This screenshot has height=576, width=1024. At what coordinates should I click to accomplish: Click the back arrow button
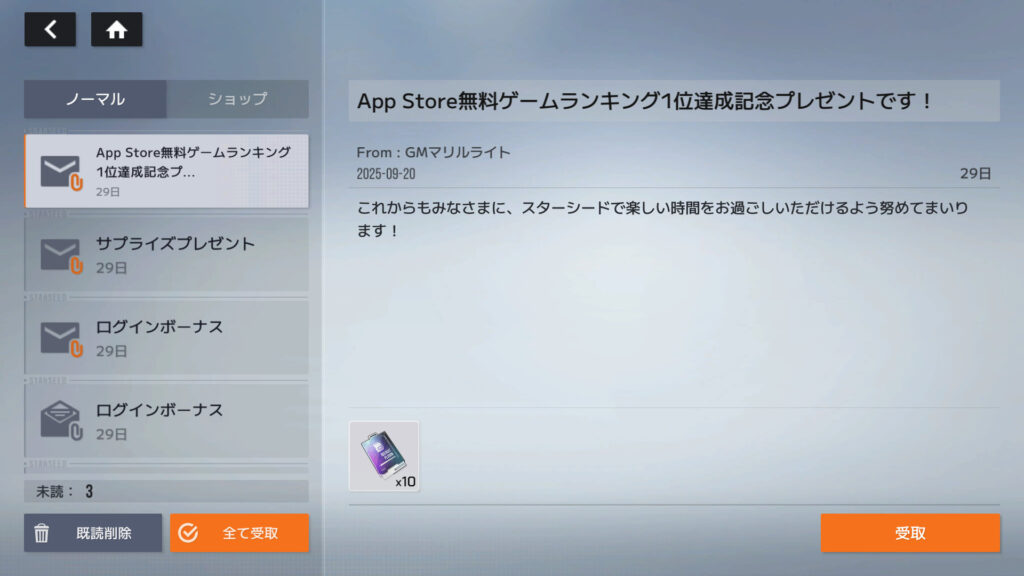[x=50, y=30]
